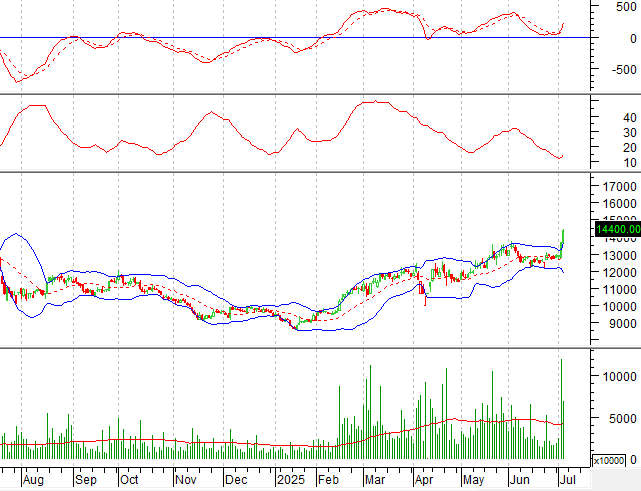This screenshot has height=491, width=641.
Task: Select the Jun month marker
Action: coord(520,478)
